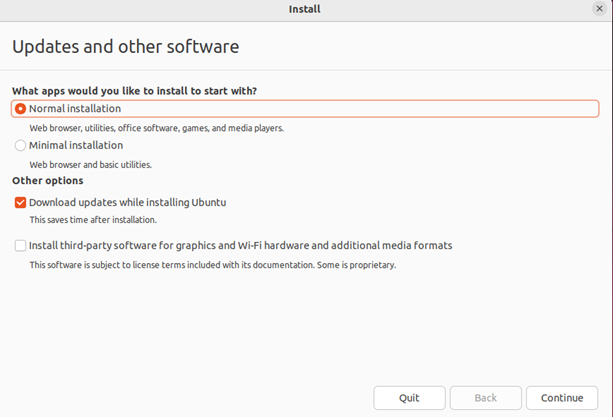Select the Normal installation radio circle
Viewport: 613px width, 417px height.
[x=21, y=109]
